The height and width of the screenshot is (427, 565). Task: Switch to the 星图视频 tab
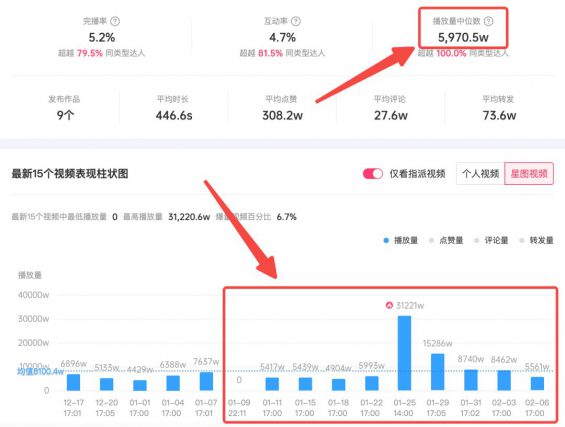pyautogui.click(x=529, y=174)
